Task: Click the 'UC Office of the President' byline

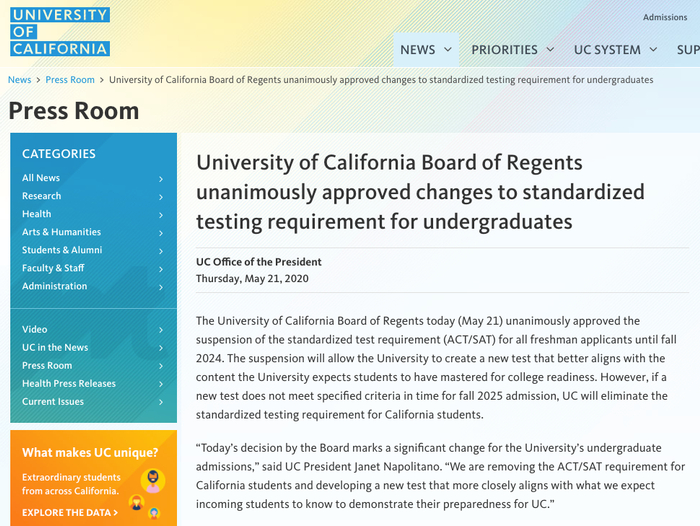Action: coord(258,262)
